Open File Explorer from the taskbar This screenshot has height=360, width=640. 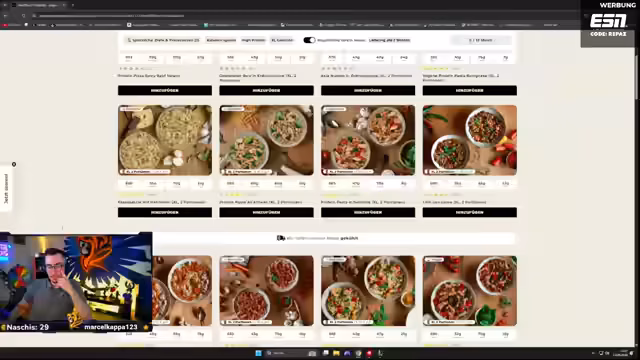(336, 353)
